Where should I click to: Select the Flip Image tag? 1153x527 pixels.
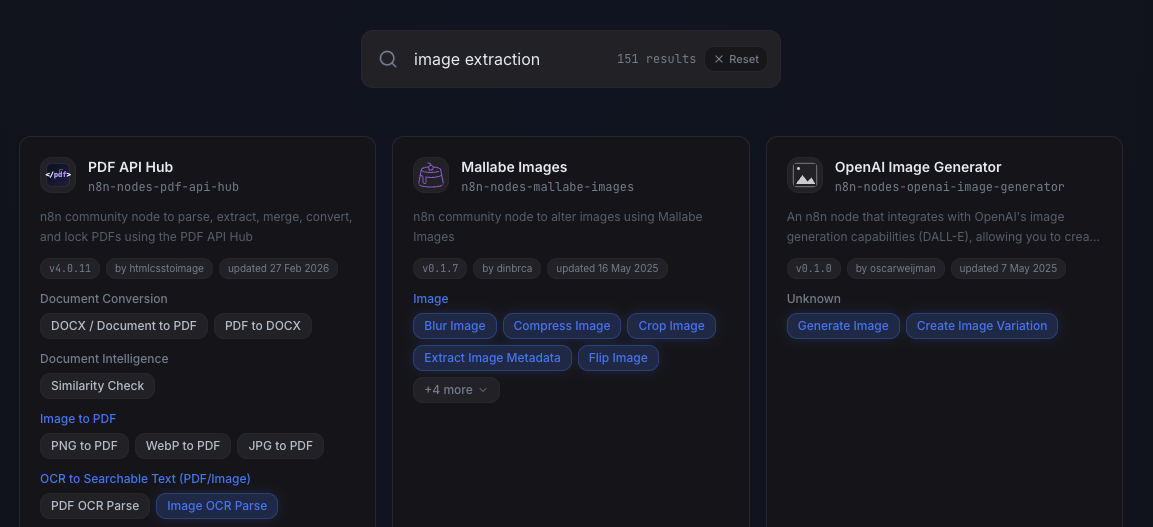[618, 358]
